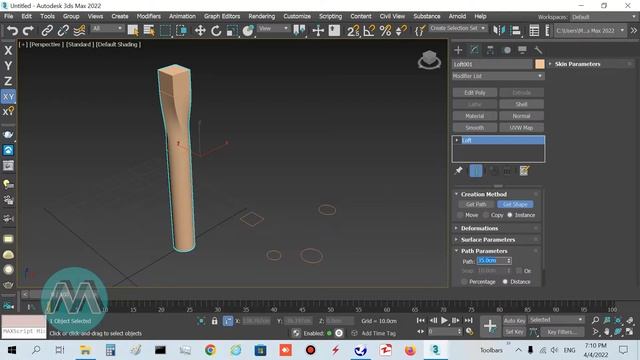Activate Select and Rotate tool
Image resolution: width=640 pixels, height=360 pixels.
coord(216,31)
